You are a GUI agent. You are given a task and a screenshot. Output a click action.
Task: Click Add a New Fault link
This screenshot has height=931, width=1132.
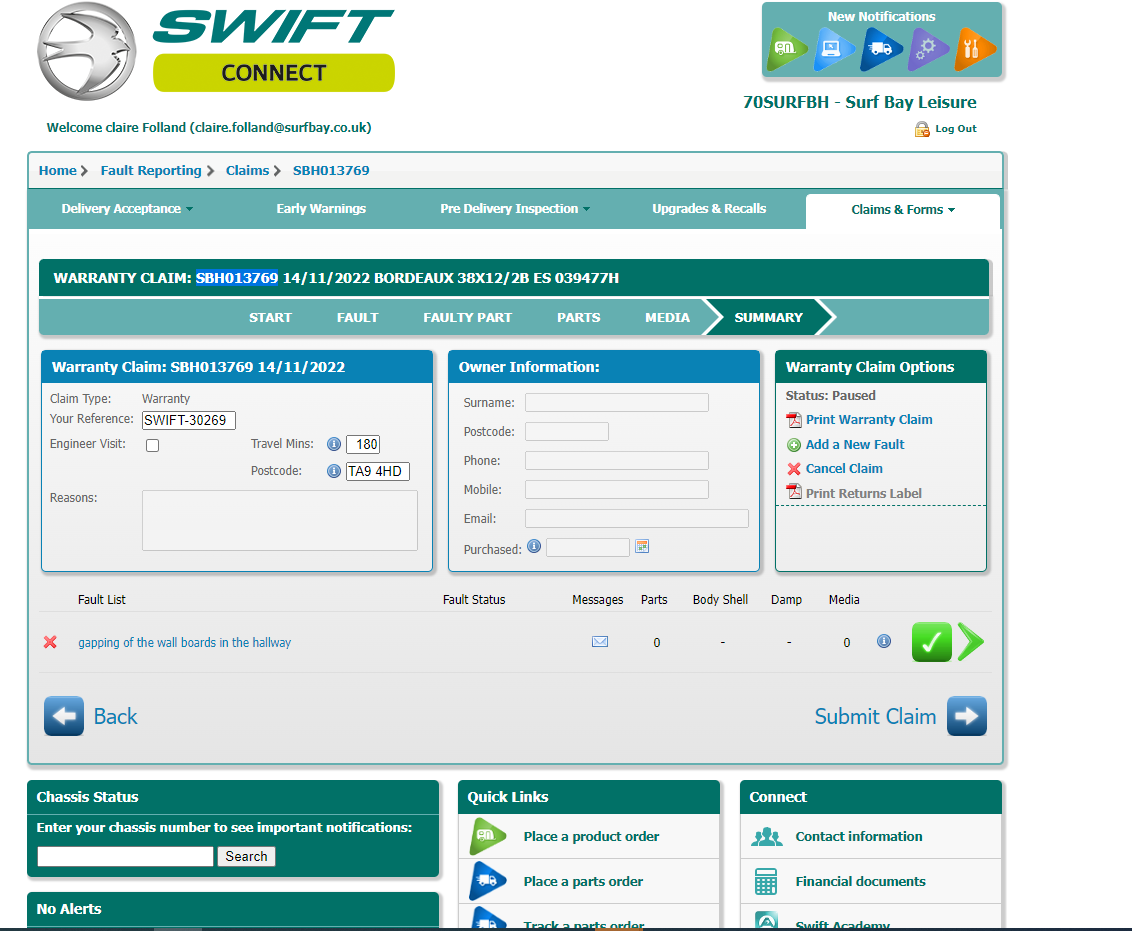[855, 445]
